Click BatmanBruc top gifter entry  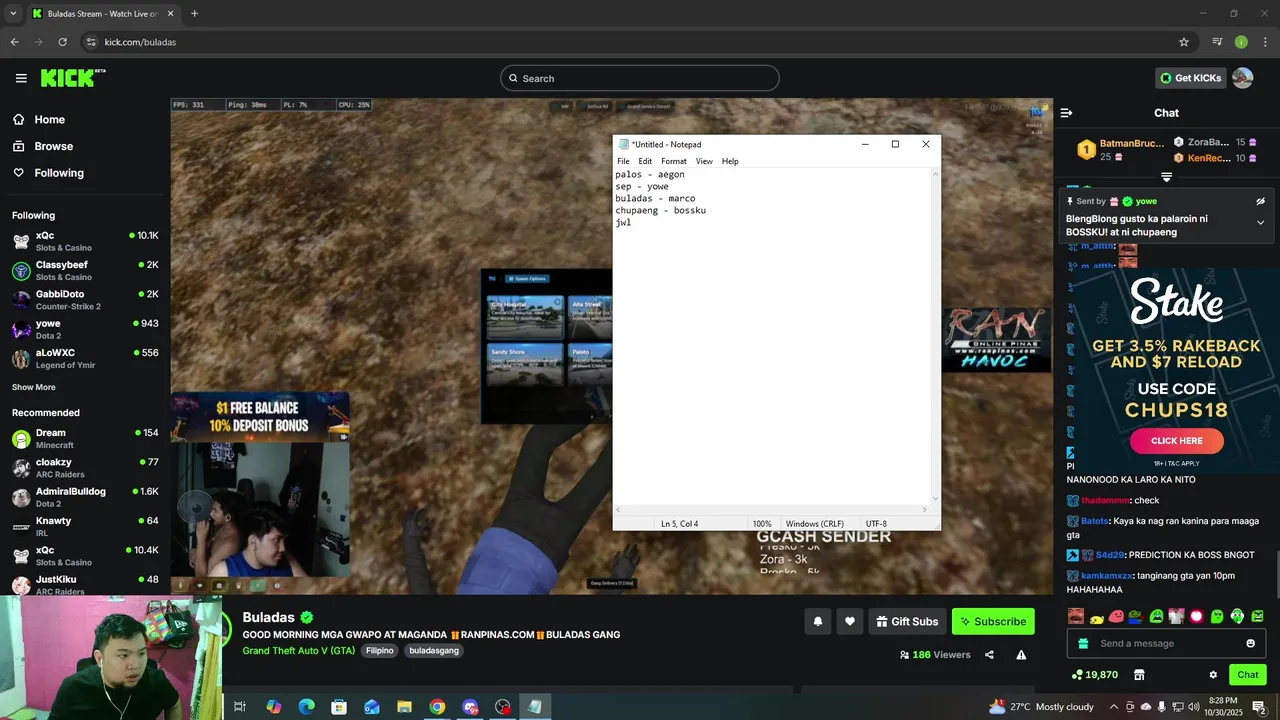(x=1121, y=150)
